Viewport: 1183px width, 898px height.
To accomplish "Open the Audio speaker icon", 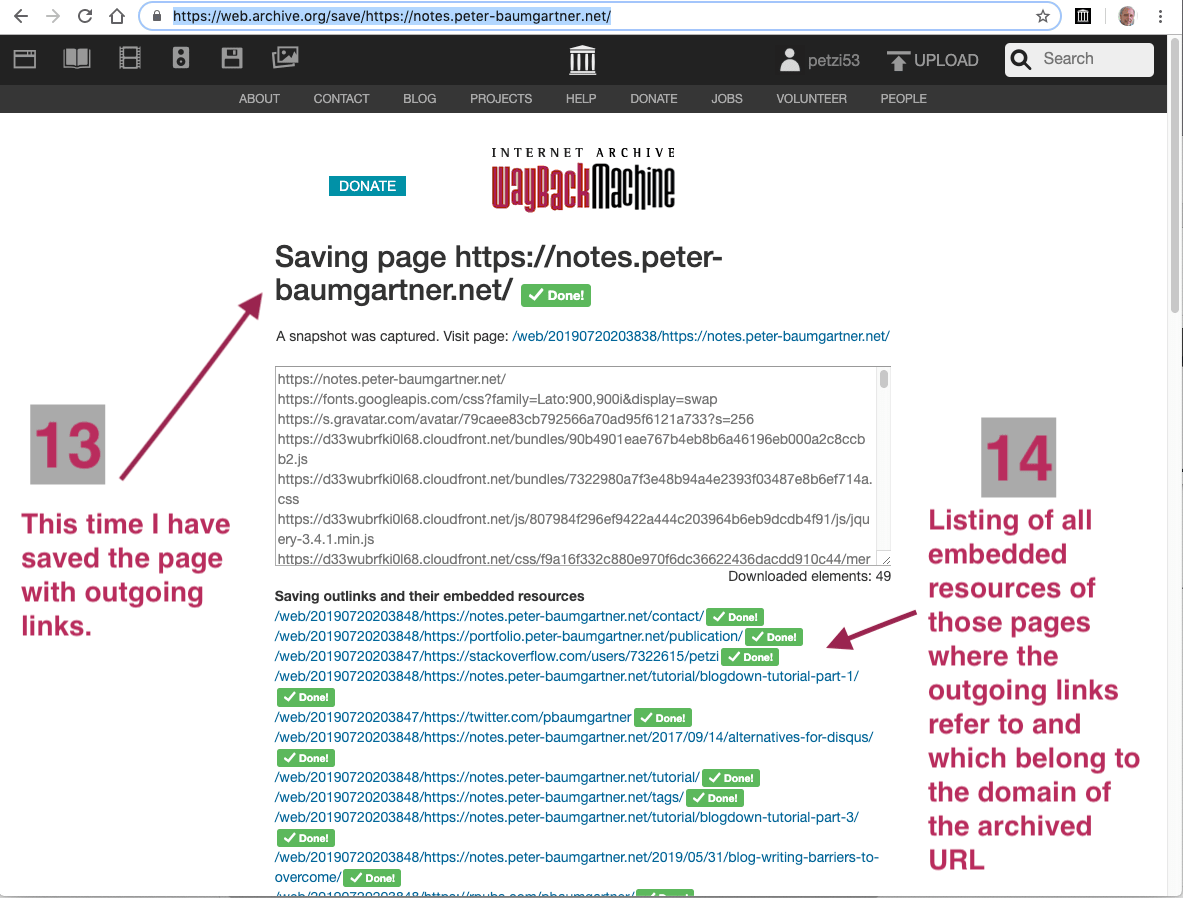I will (x=181, y=59).
